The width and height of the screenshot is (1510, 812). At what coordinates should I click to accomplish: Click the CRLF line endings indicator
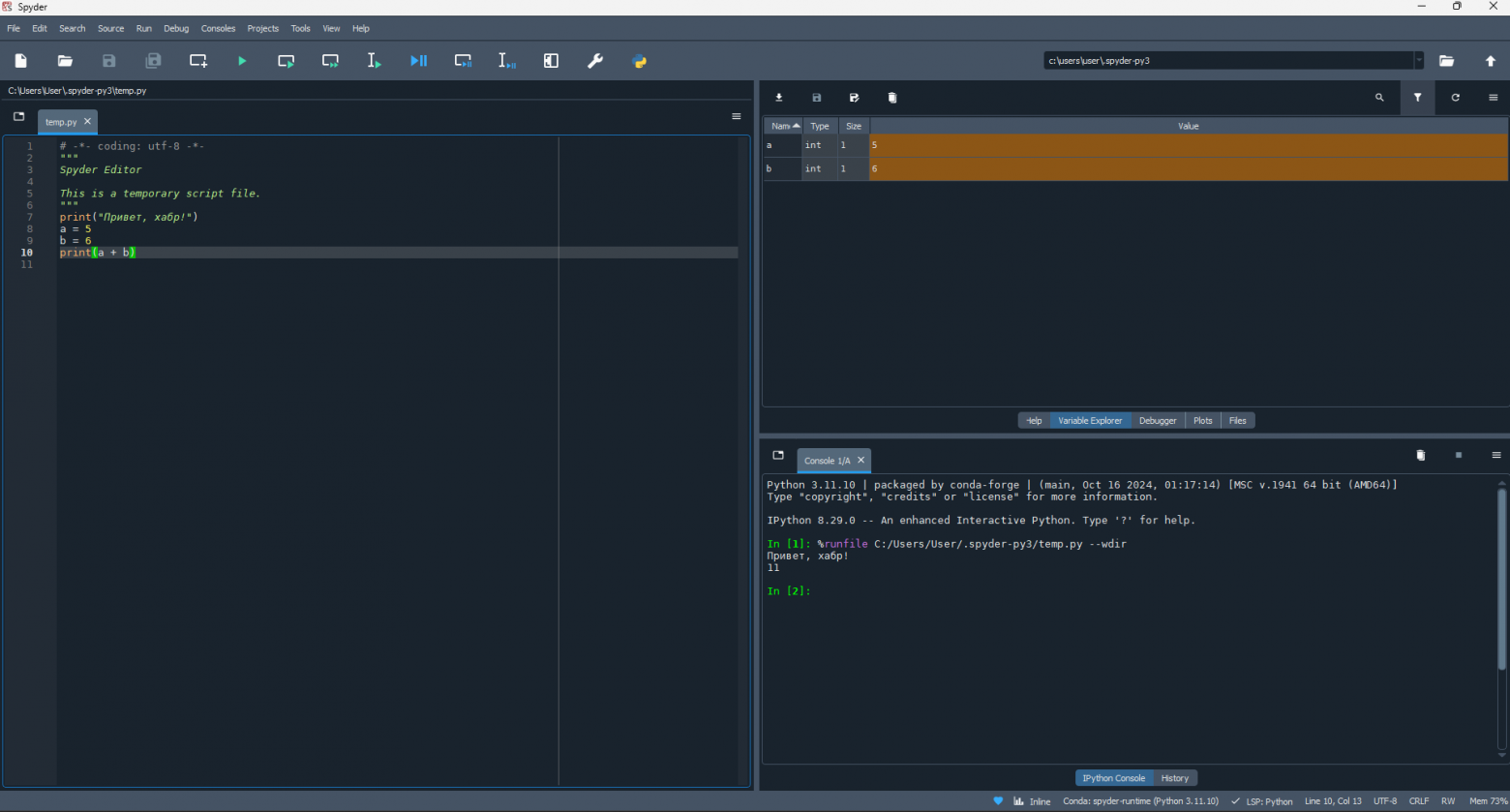[x=1419, y=801]
